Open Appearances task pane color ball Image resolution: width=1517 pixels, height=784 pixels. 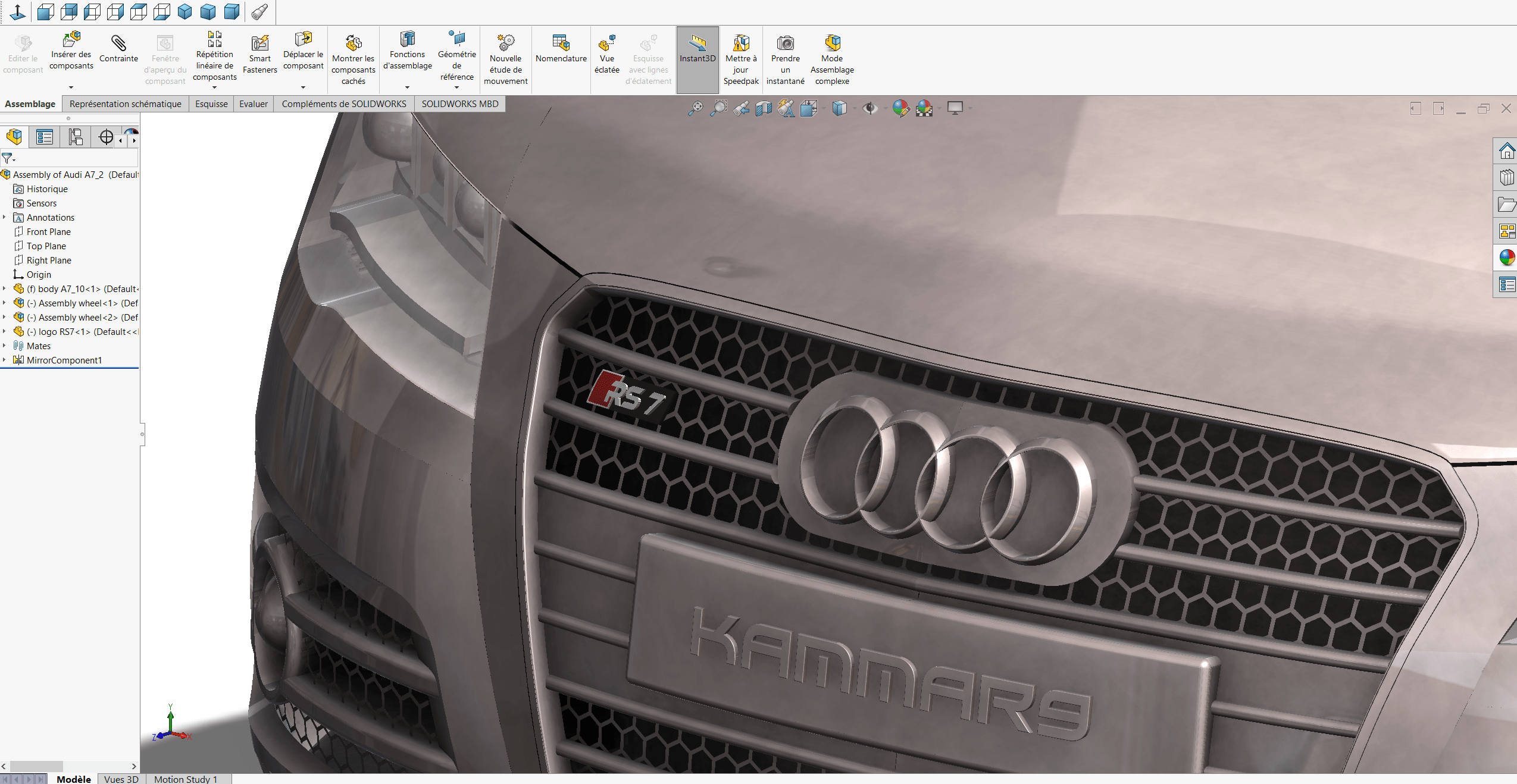[x=1506, y=257]
